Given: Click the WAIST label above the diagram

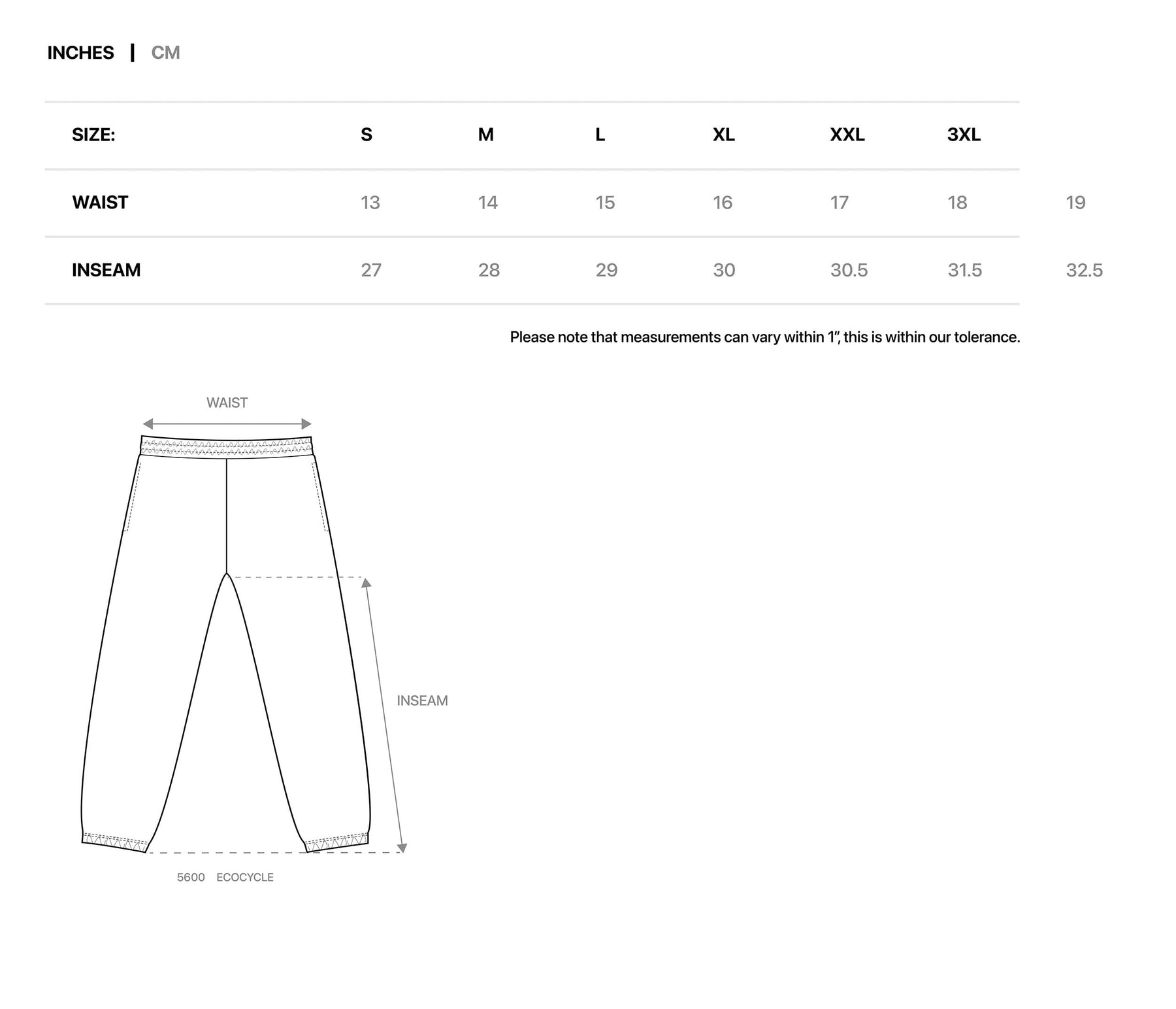Looking at the screenshot, I should pyautogui.click(x=227, y=403).
